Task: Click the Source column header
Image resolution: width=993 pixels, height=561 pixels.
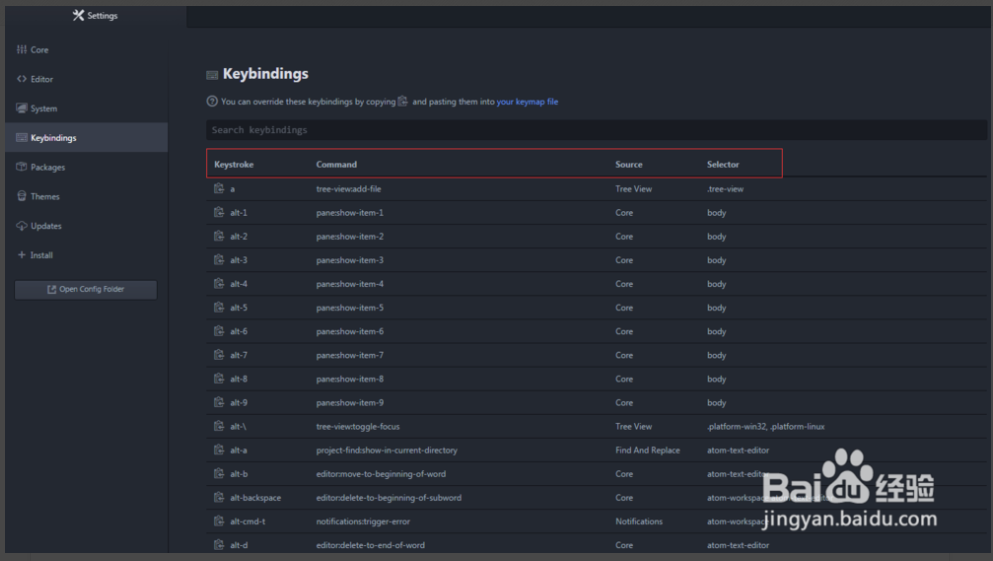Action: click(x=629, y=164)
